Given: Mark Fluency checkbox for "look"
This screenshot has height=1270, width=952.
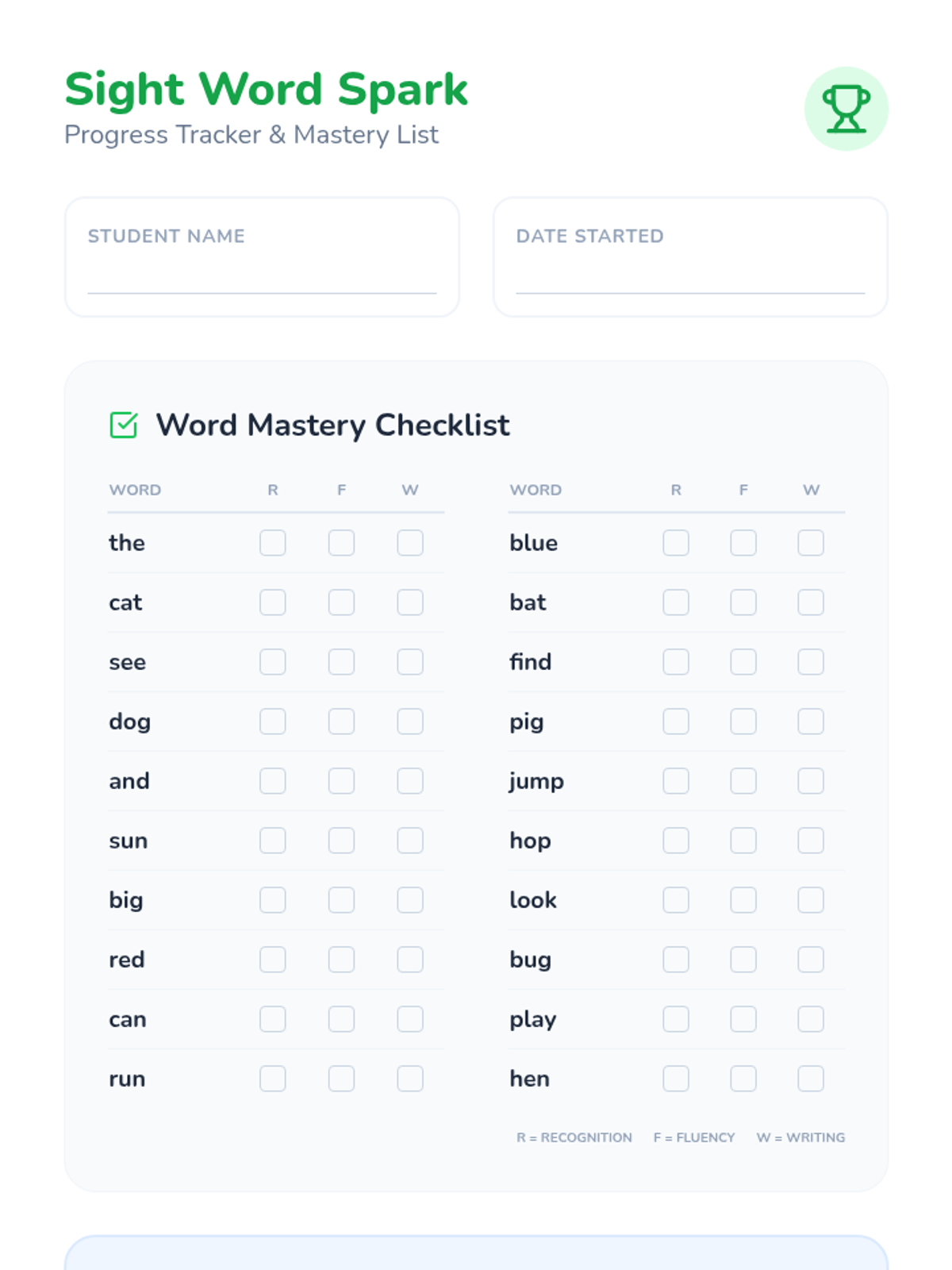Looking at the screenshot, I should pos(743,900).
